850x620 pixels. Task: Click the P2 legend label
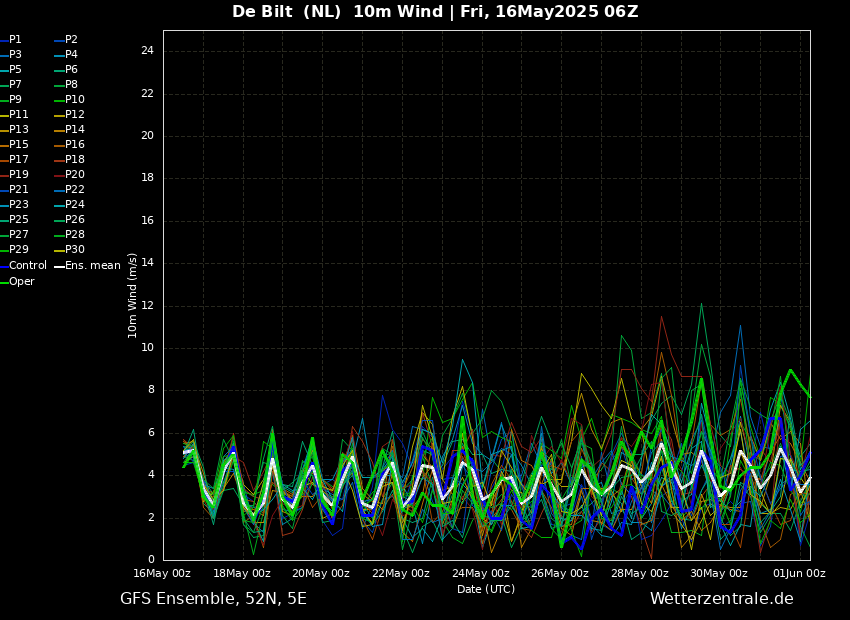71,40
